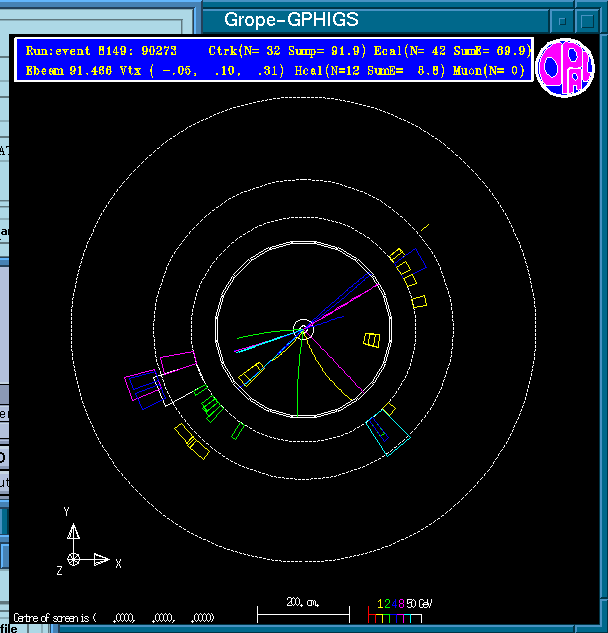608x633 pixels.
Task: Click the OPAL logo in the header
Action: pos(565,68)
